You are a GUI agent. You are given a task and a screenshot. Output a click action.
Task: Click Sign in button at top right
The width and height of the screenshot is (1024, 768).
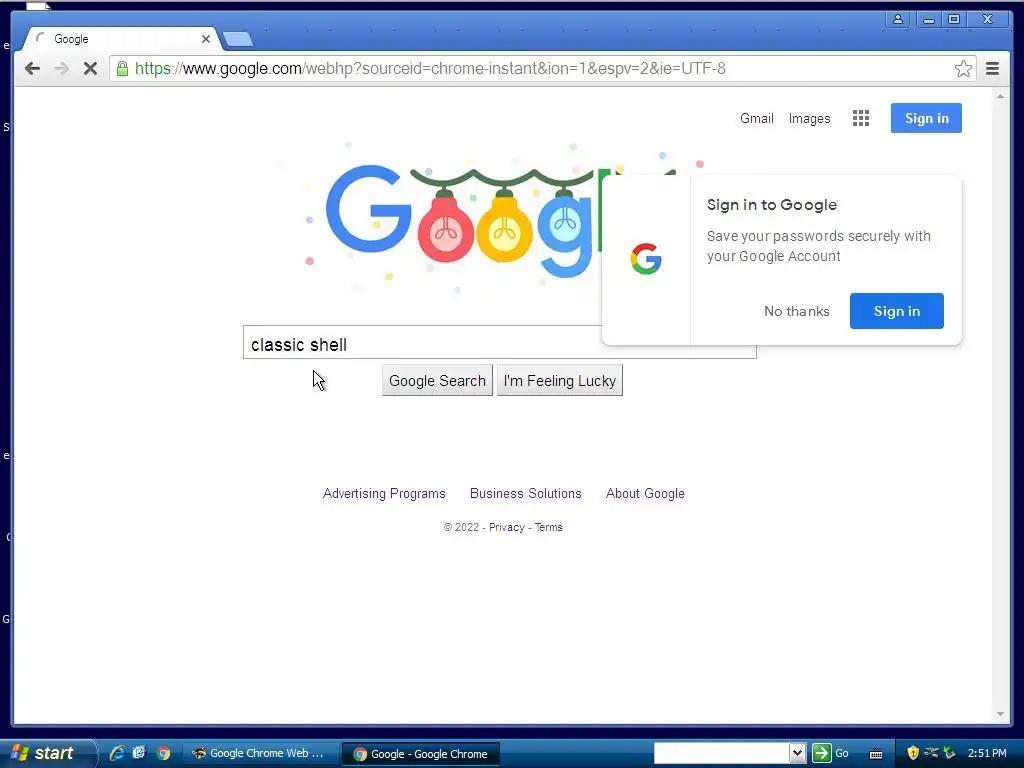point(926,118)
